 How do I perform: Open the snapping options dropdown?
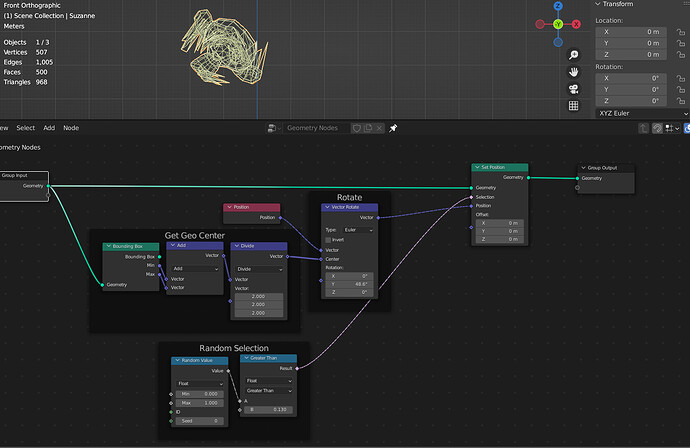(672, 128)
